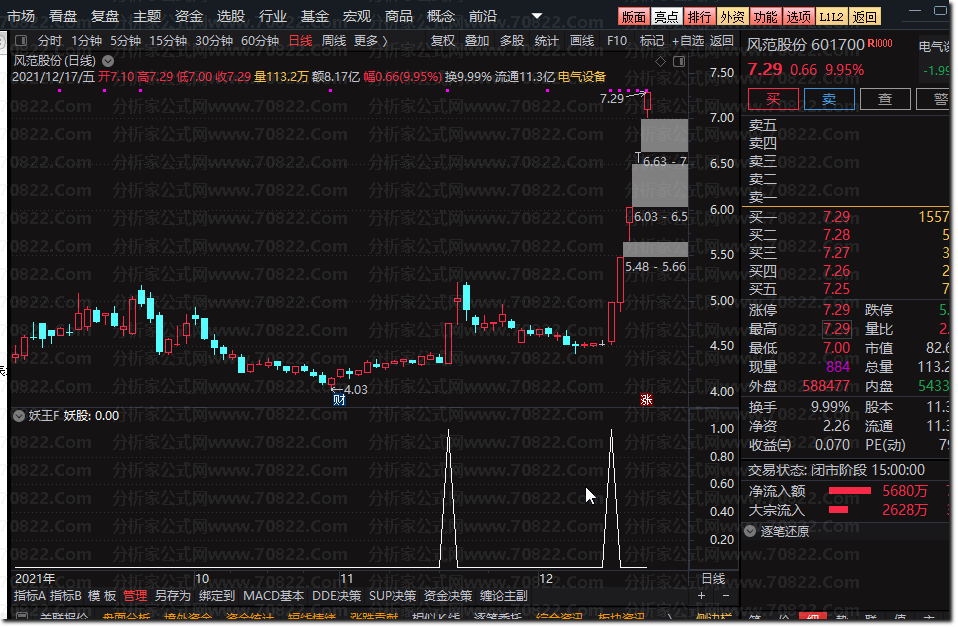This screenshot has height=627, width=958.
Task: Zoom in with the plus icon
Action: click(701, 595)
